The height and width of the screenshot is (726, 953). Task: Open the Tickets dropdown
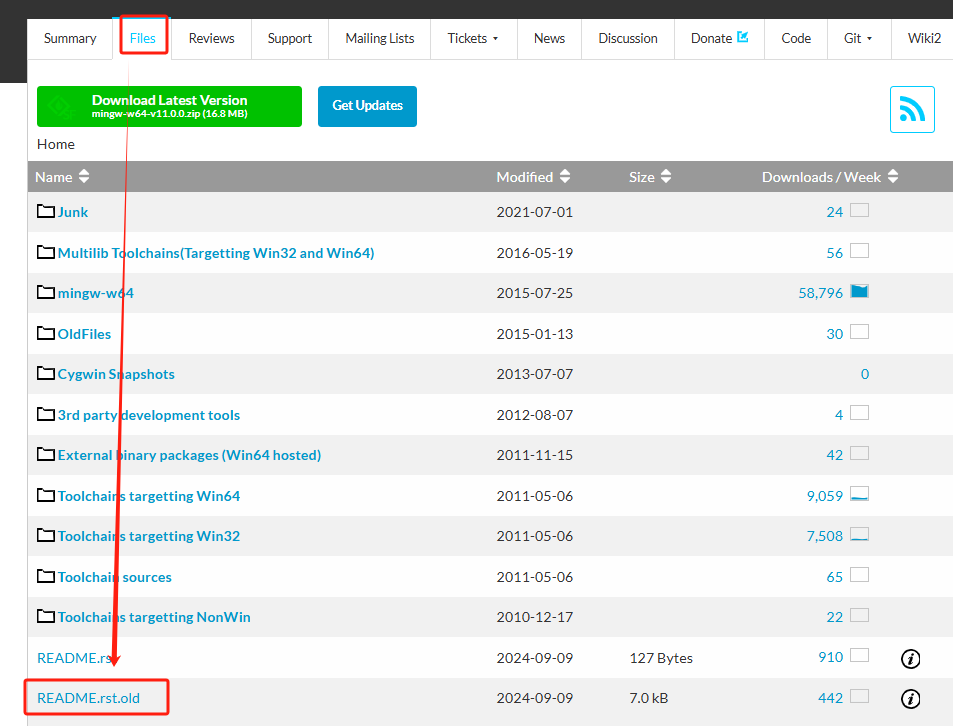tap(473, 37)
